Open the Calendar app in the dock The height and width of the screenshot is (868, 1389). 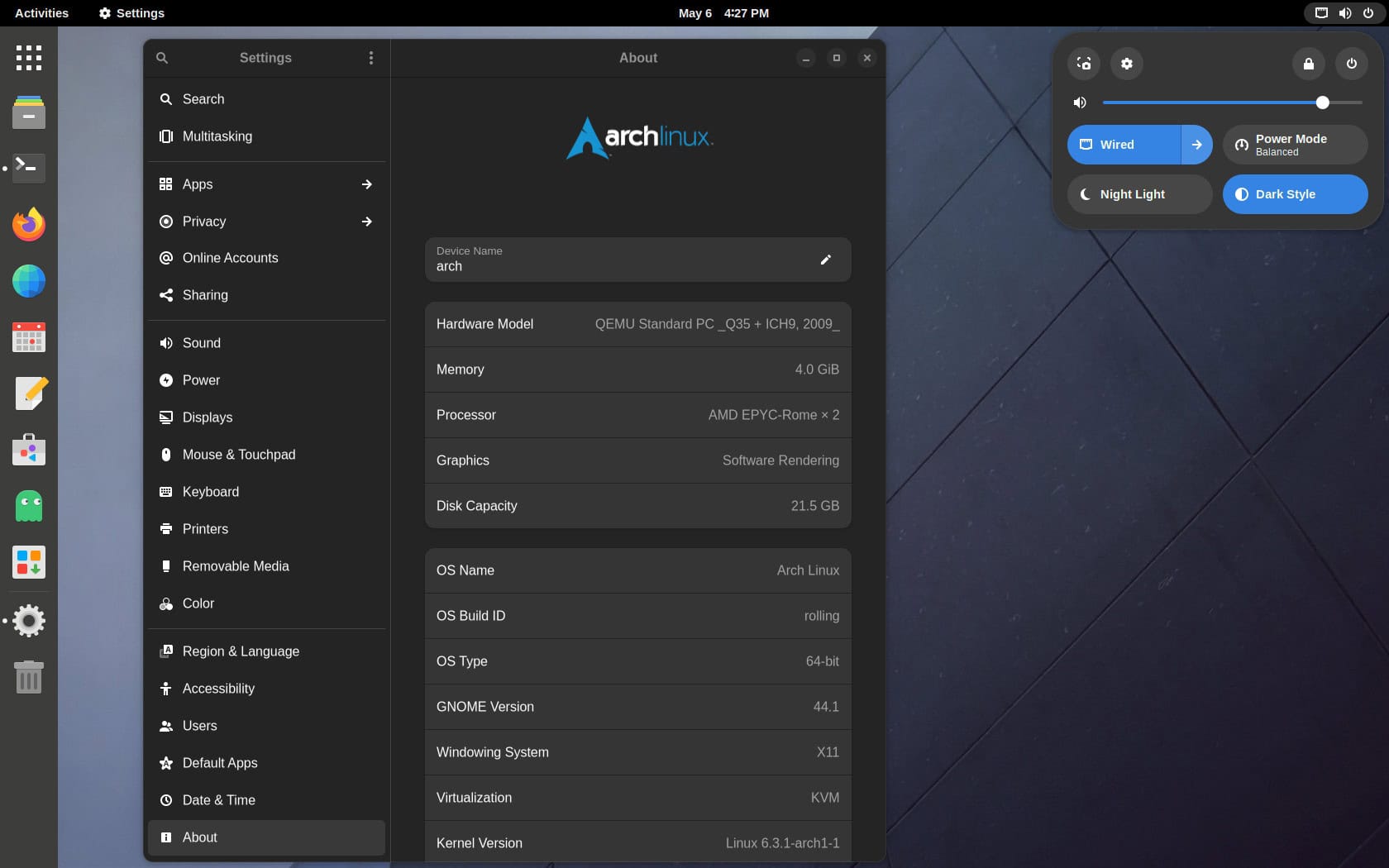[x=28, y=337]
